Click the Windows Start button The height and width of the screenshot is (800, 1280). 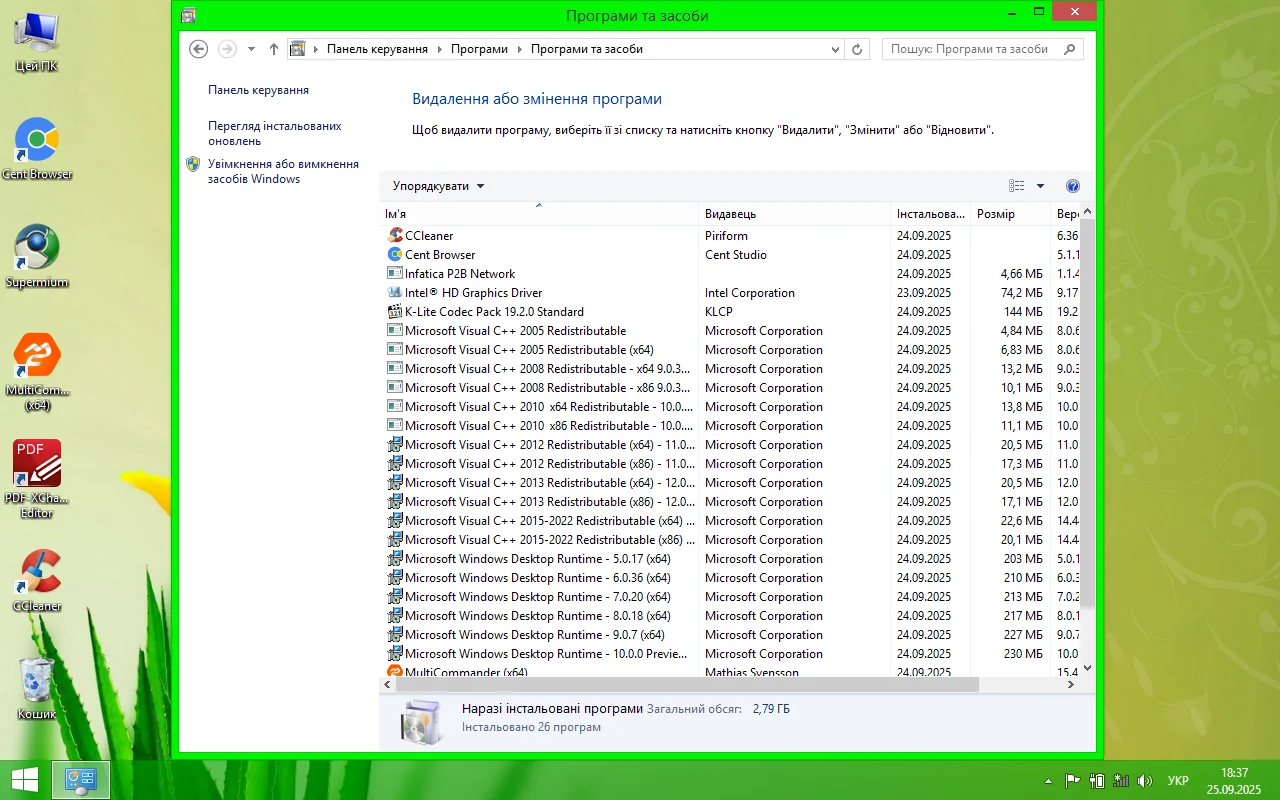click(24, 779)
